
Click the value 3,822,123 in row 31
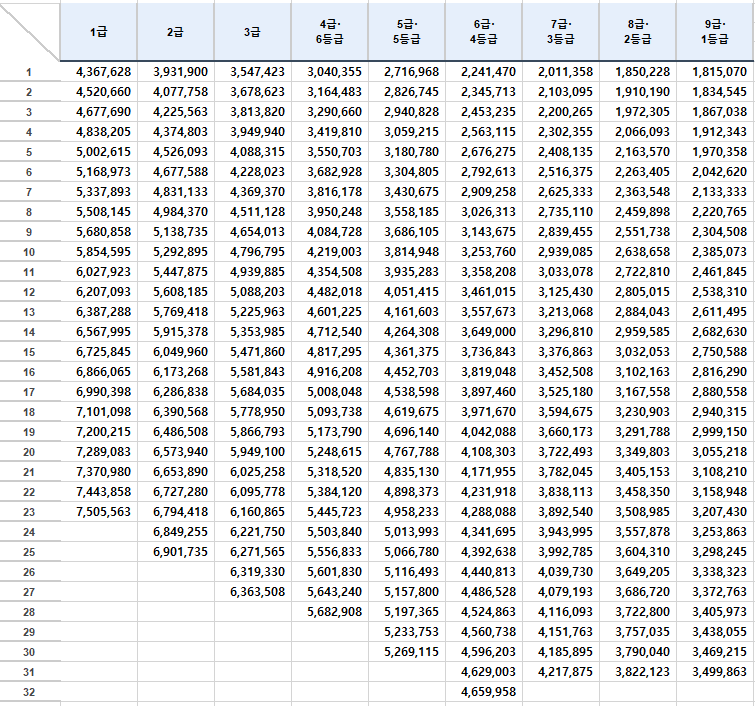pos(642,672)
